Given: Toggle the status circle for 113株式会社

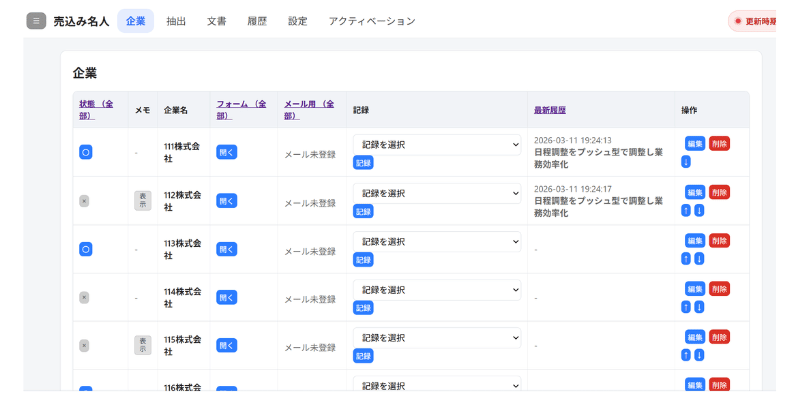Looking at the screenshot, I should click(86, 249).
